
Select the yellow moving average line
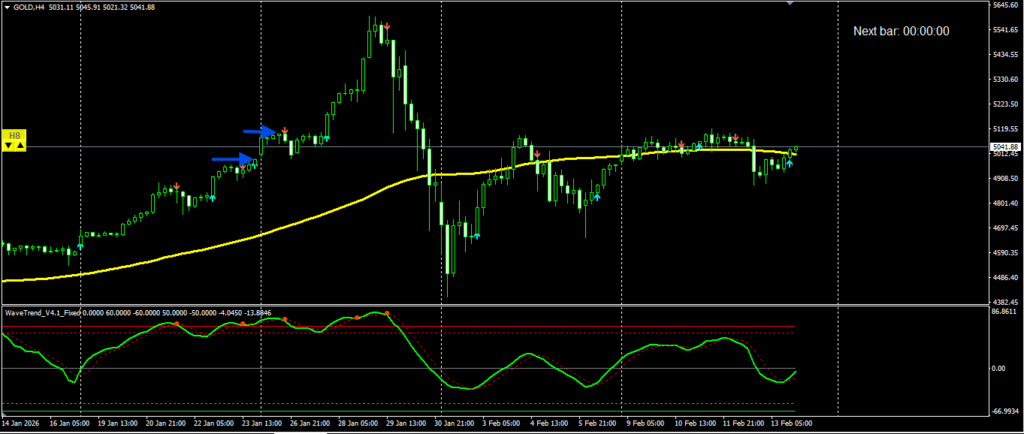tap(300, 221)
